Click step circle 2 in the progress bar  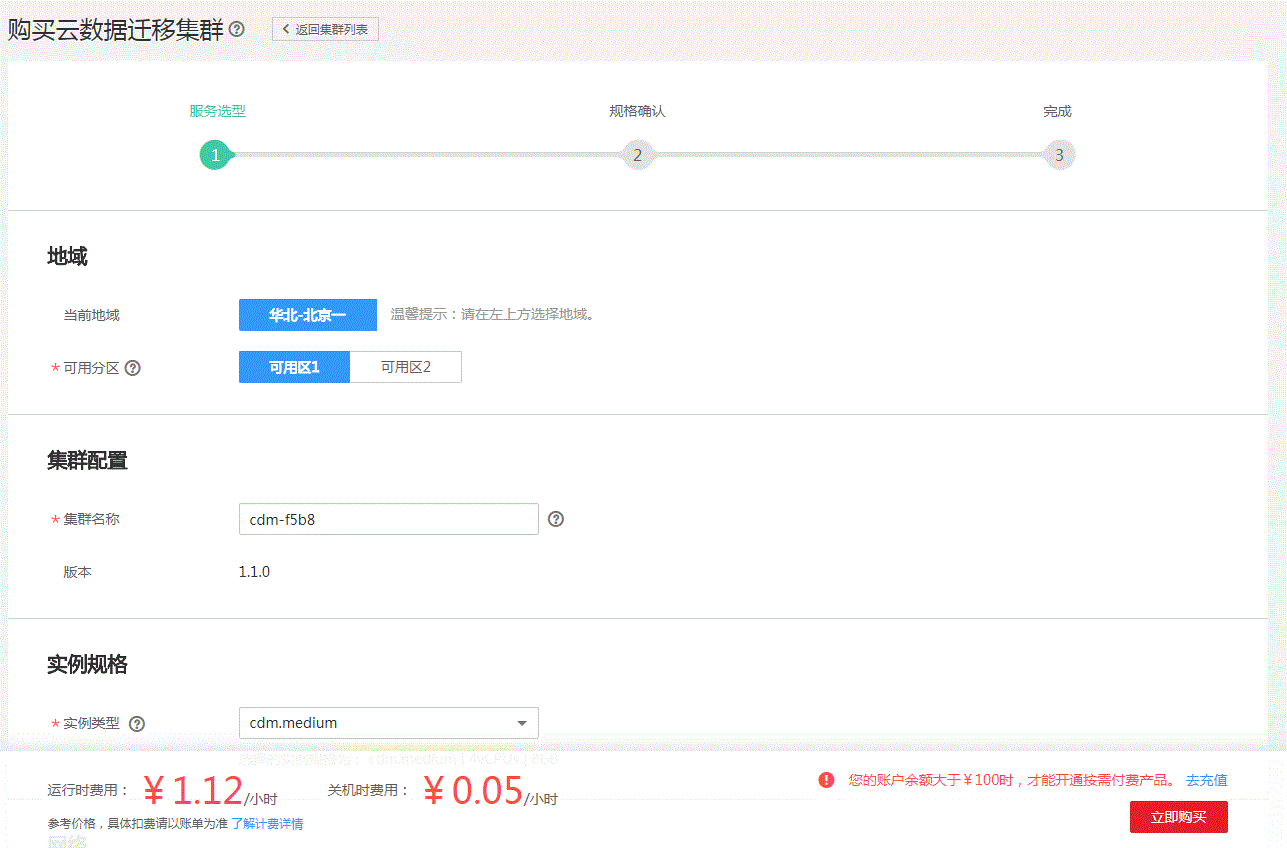point(637,154)
